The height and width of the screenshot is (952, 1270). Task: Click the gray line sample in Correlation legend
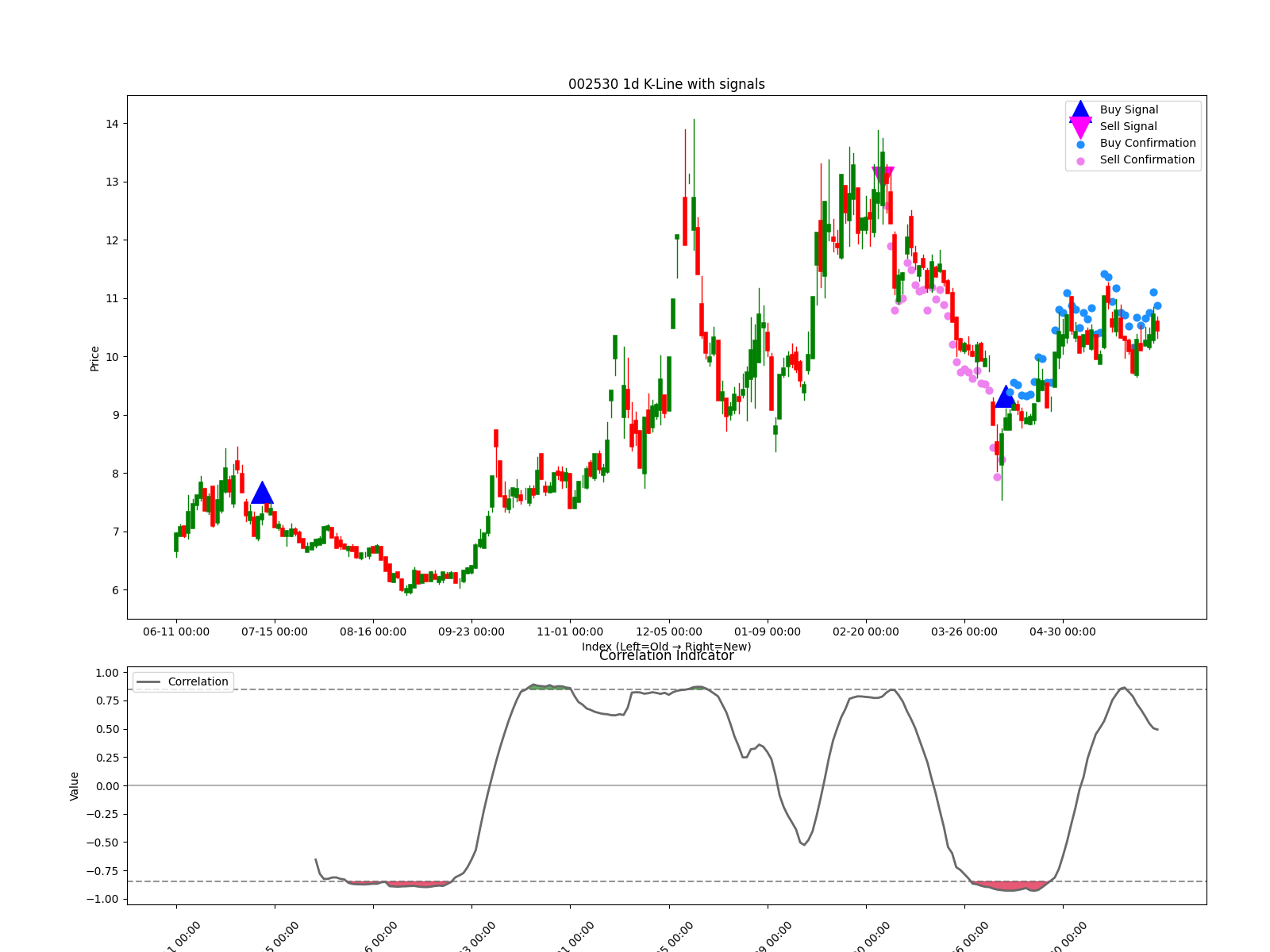click(x=148, y=682)
